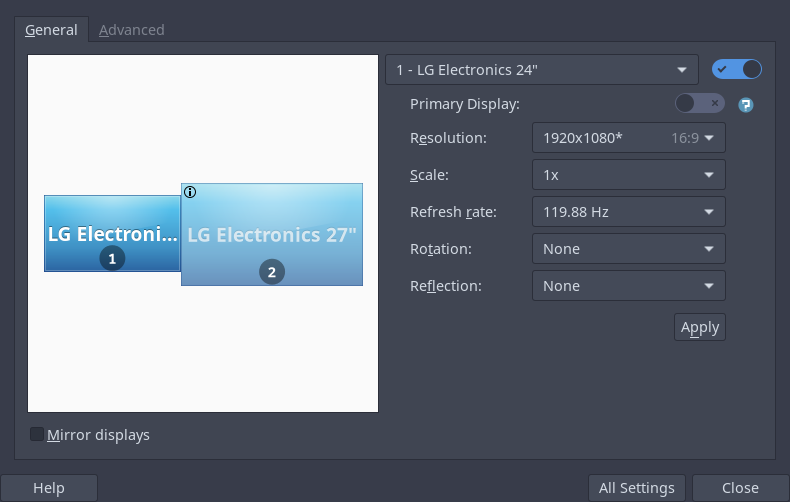Click the number 1 badge on first monitor
Screen dimensions: 790x502
(x=112, y=259)
